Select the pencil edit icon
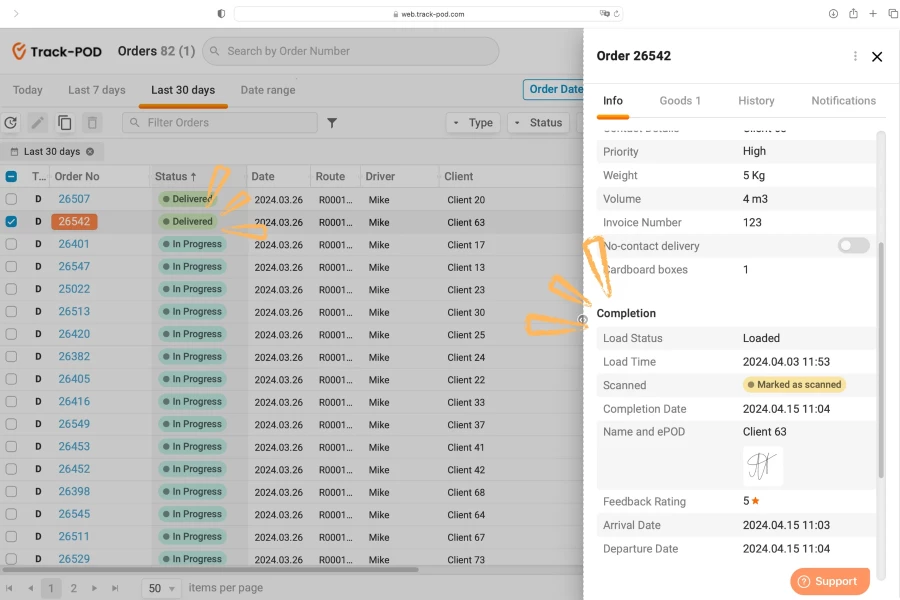 (36, 122)
